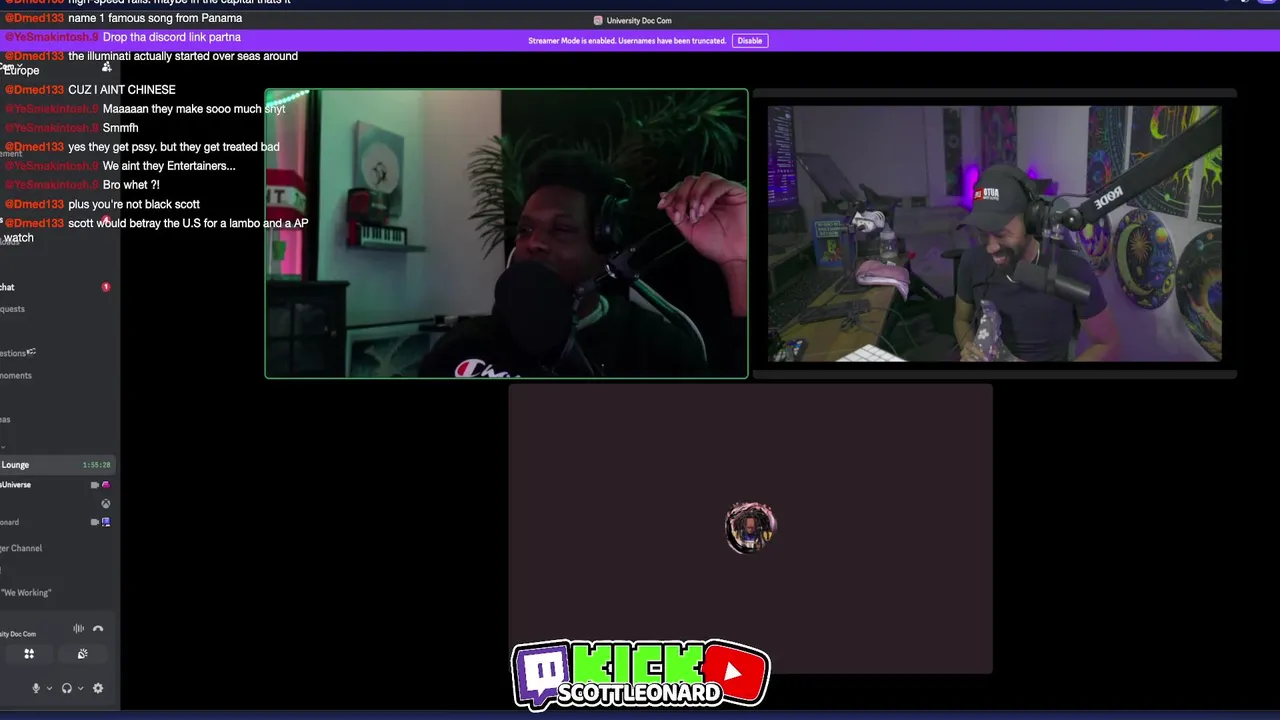1280x720 pixels.
Task: Focus the green-bordered webcam video tile
Action: [x=506, y=234]
